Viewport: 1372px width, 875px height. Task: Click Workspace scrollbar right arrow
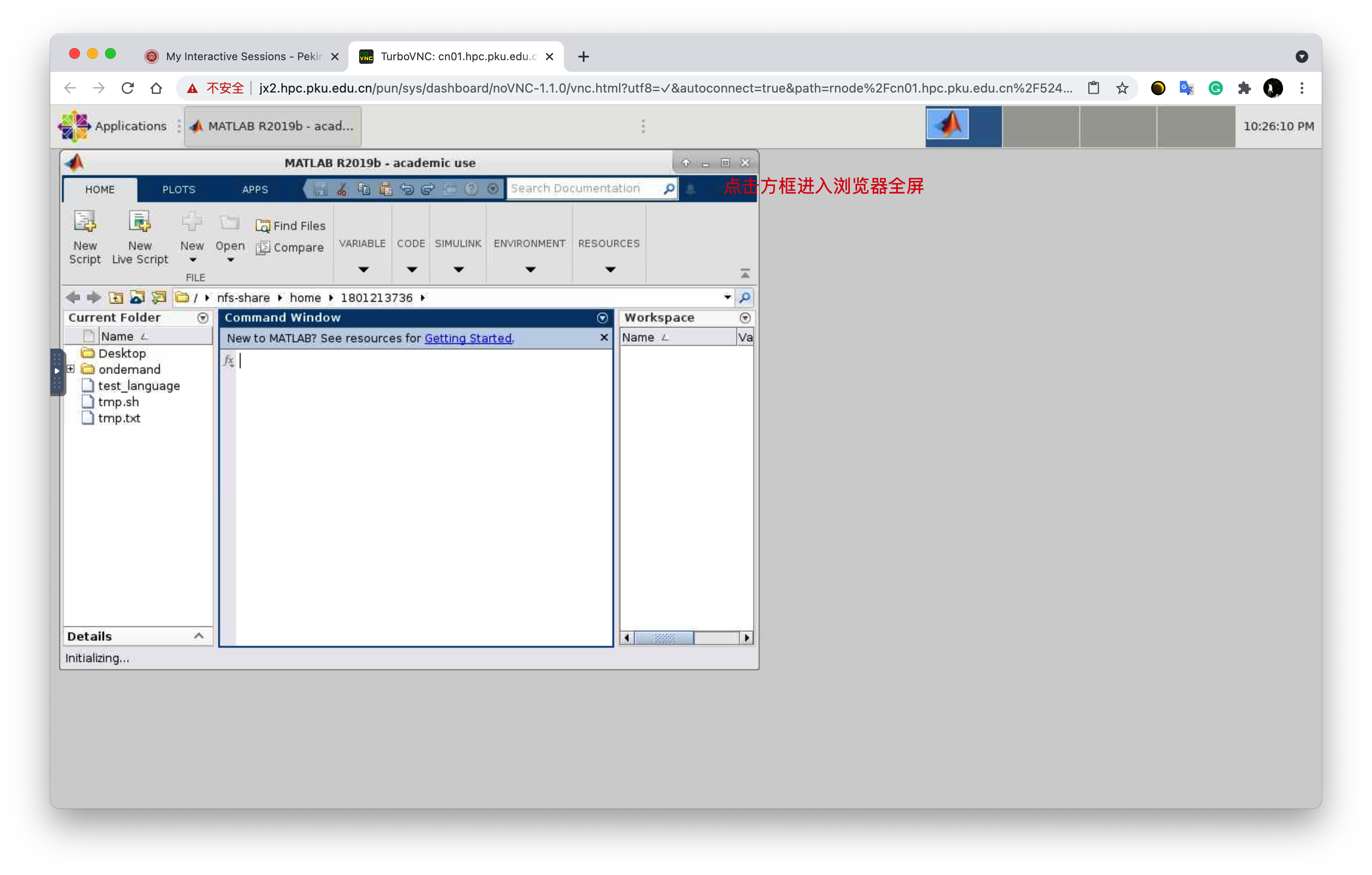coord(747,637)
